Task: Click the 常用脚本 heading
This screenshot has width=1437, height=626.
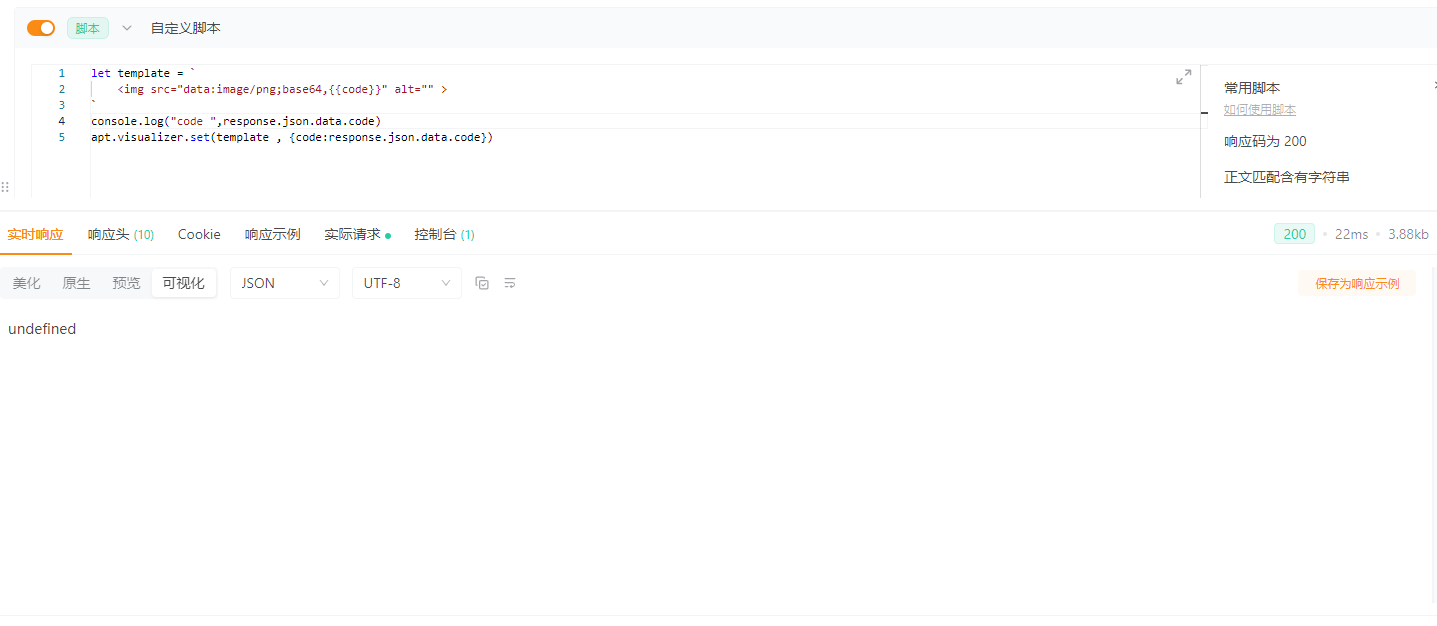Action: pyautogui.click(x=1252, y=88)
